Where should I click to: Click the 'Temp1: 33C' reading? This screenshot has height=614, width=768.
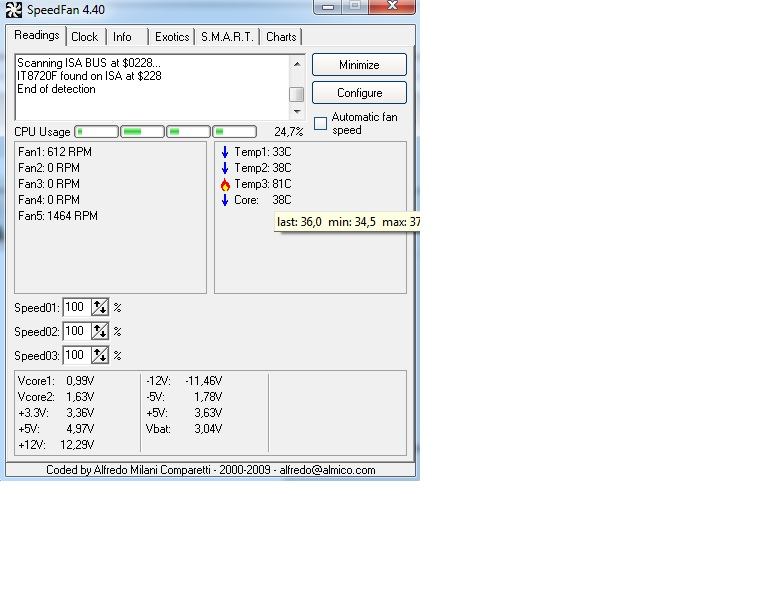pos(263,152)
